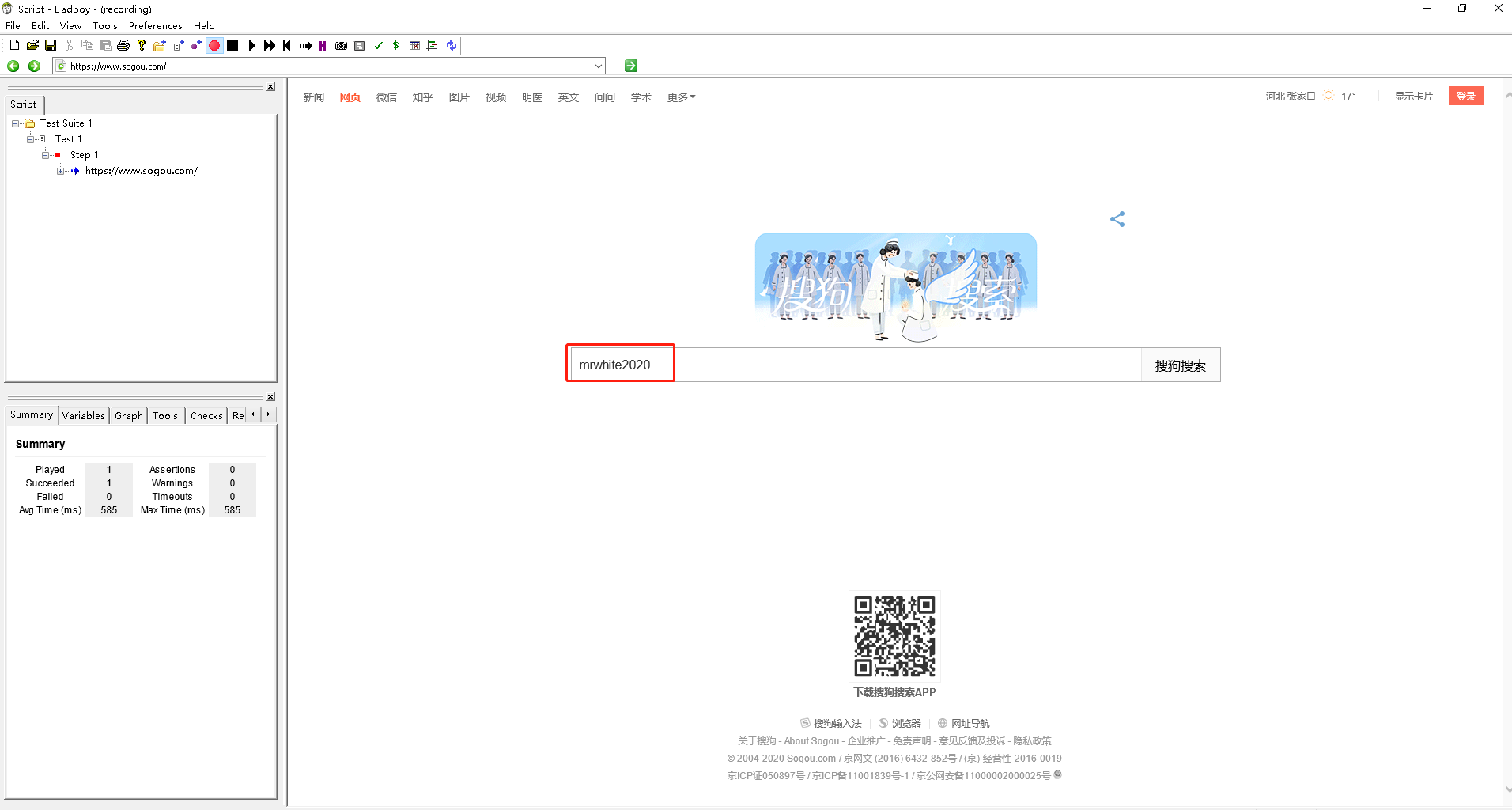Click the Paste clipboard icon
The width and height of the screenshot is (1512, 810).
105,45
